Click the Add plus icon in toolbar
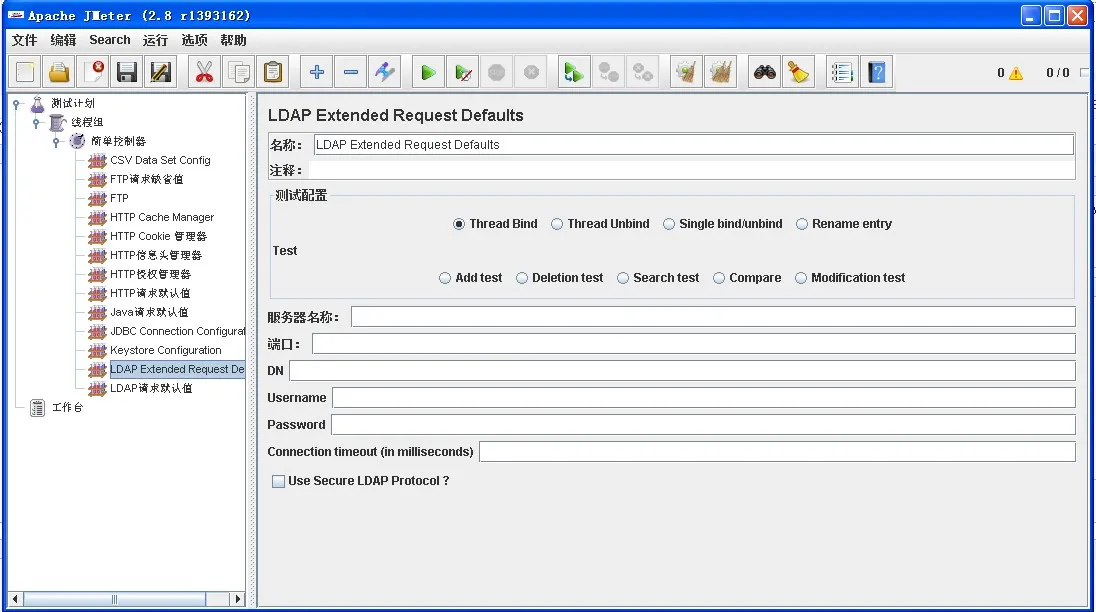The height and width of the screenshot is (612, 1096). tap(317, 72)
